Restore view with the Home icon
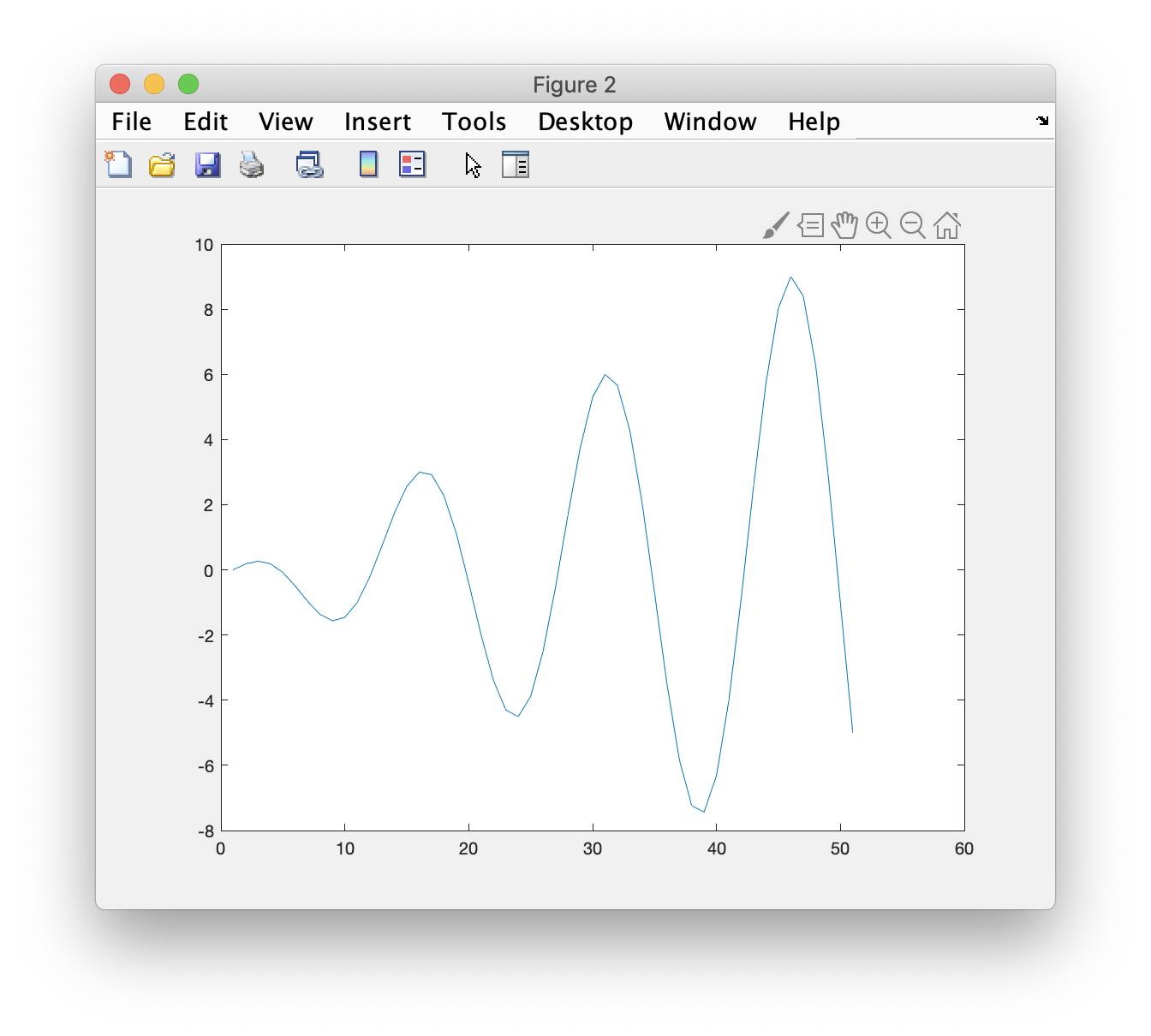Image resolution: width=1151 pixels, height=1036 pixels. click(x=947, y=225)
